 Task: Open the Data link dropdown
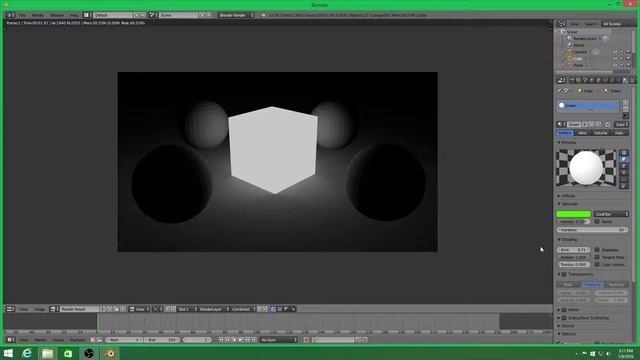(622, 124)
